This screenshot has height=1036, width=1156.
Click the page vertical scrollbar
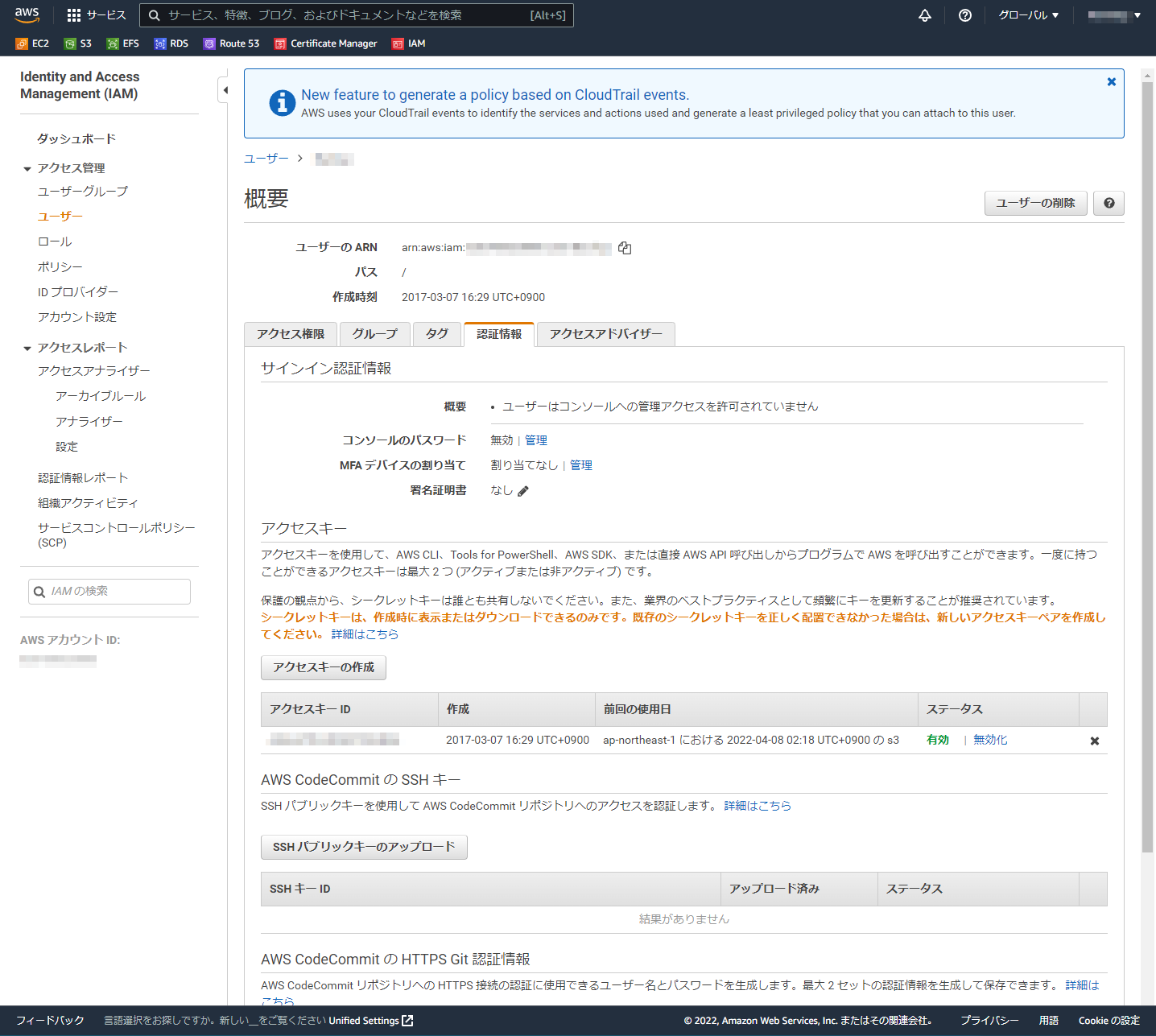point(1148,467)
